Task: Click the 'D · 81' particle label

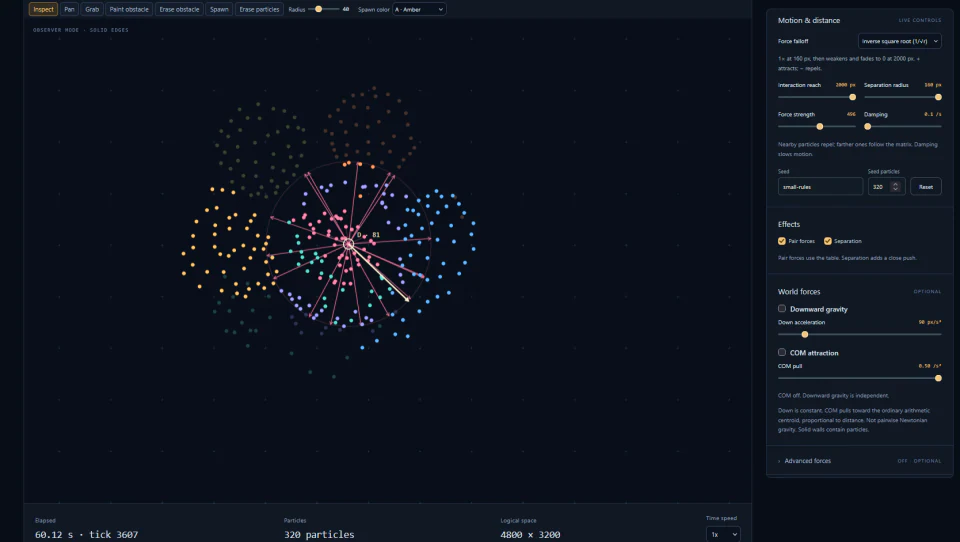Action: tap(368, 235)
